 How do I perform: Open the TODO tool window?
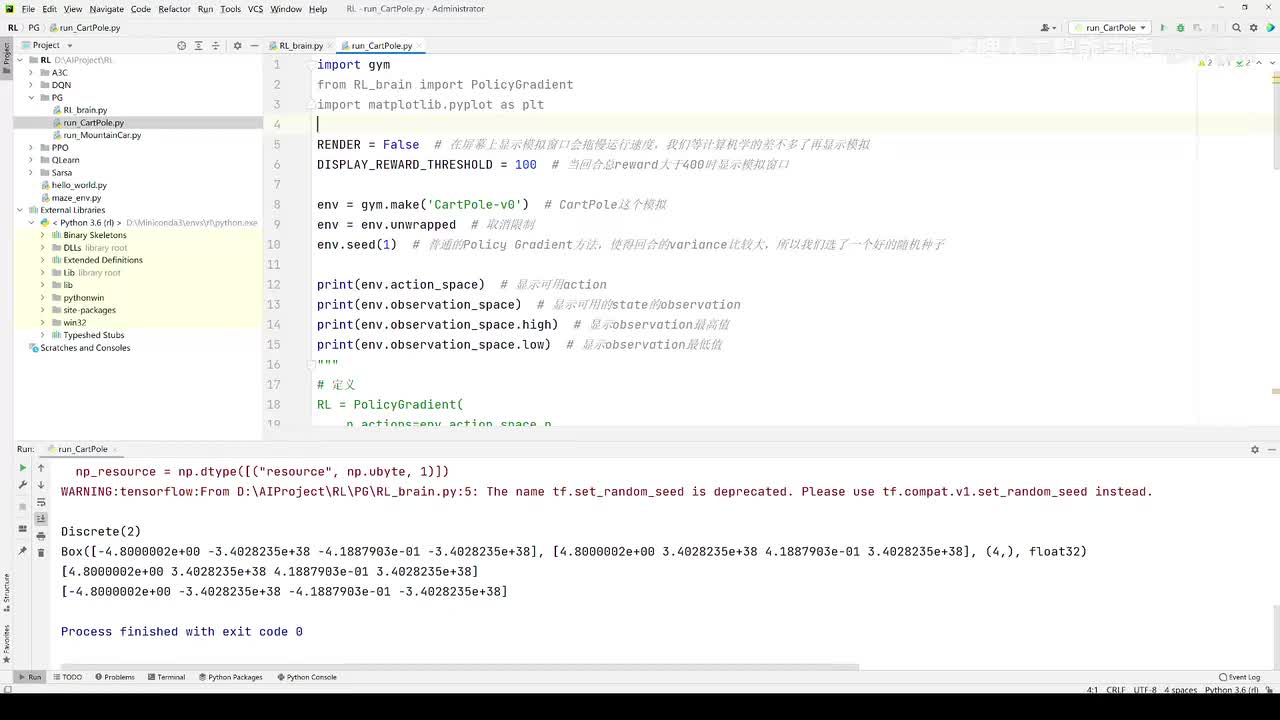pos(67,677)
